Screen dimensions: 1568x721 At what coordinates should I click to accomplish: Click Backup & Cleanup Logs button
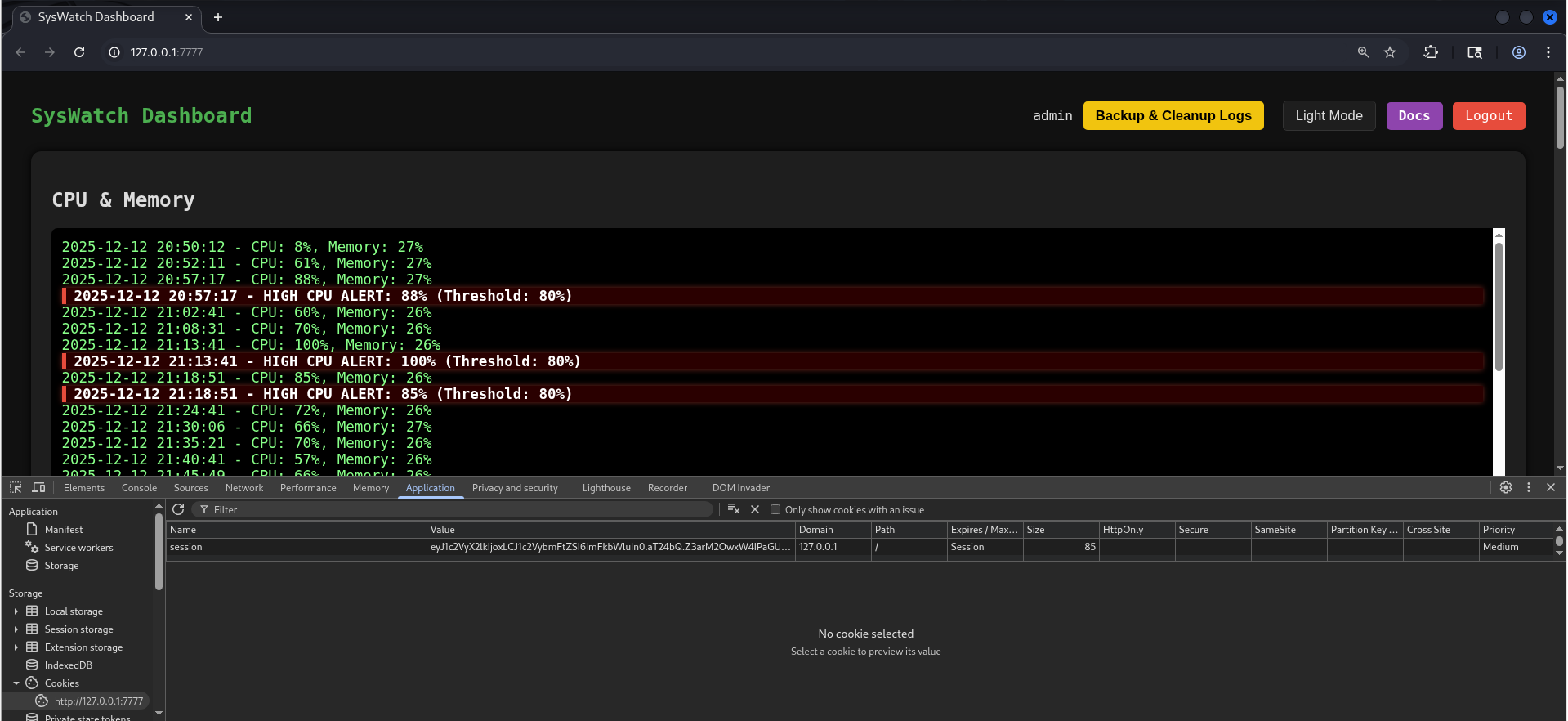click(1173, 116)
